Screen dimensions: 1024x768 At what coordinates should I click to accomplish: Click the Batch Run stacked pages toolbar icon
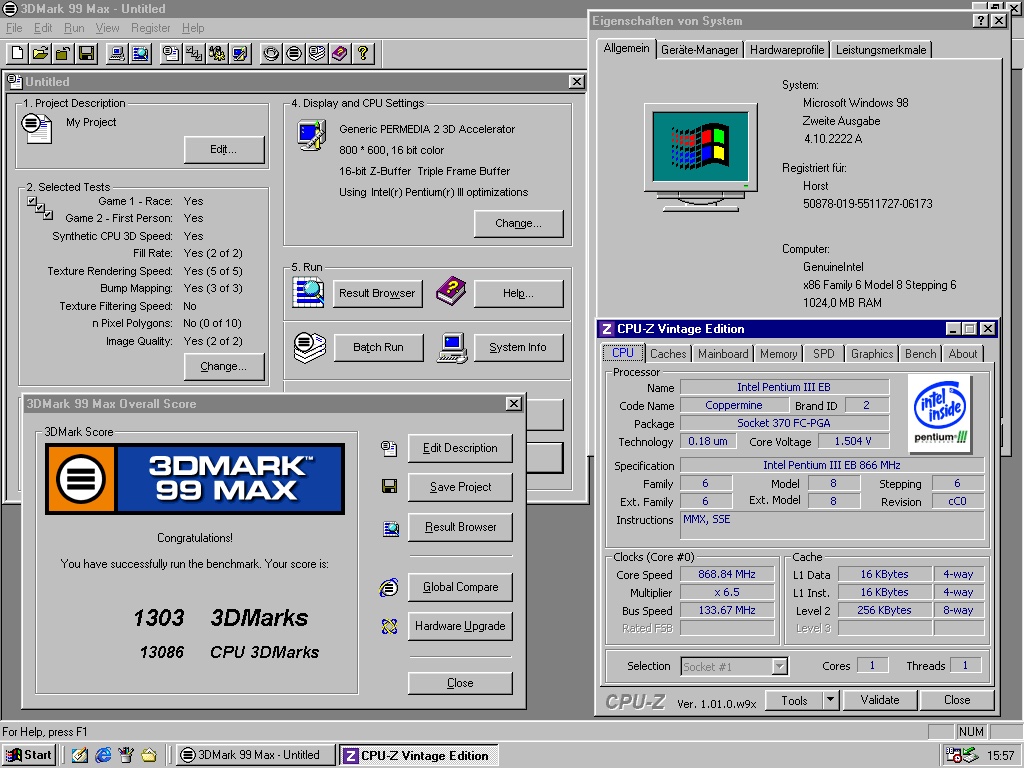coord(317,54)
